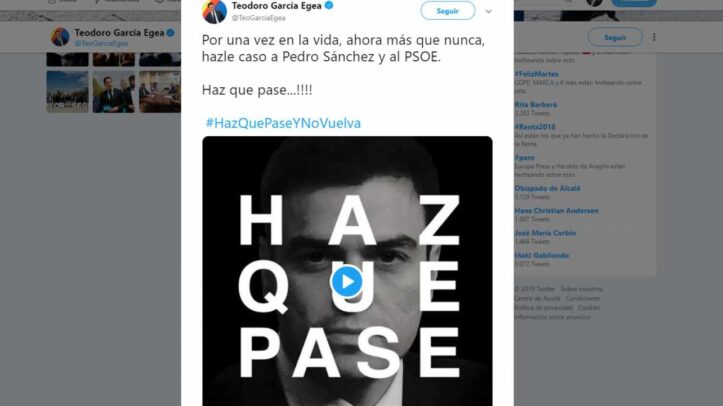Open the #HazQuePaseYNoVuelva hashtag
Viewport: 723px width, 406px height.
point(283,123)
